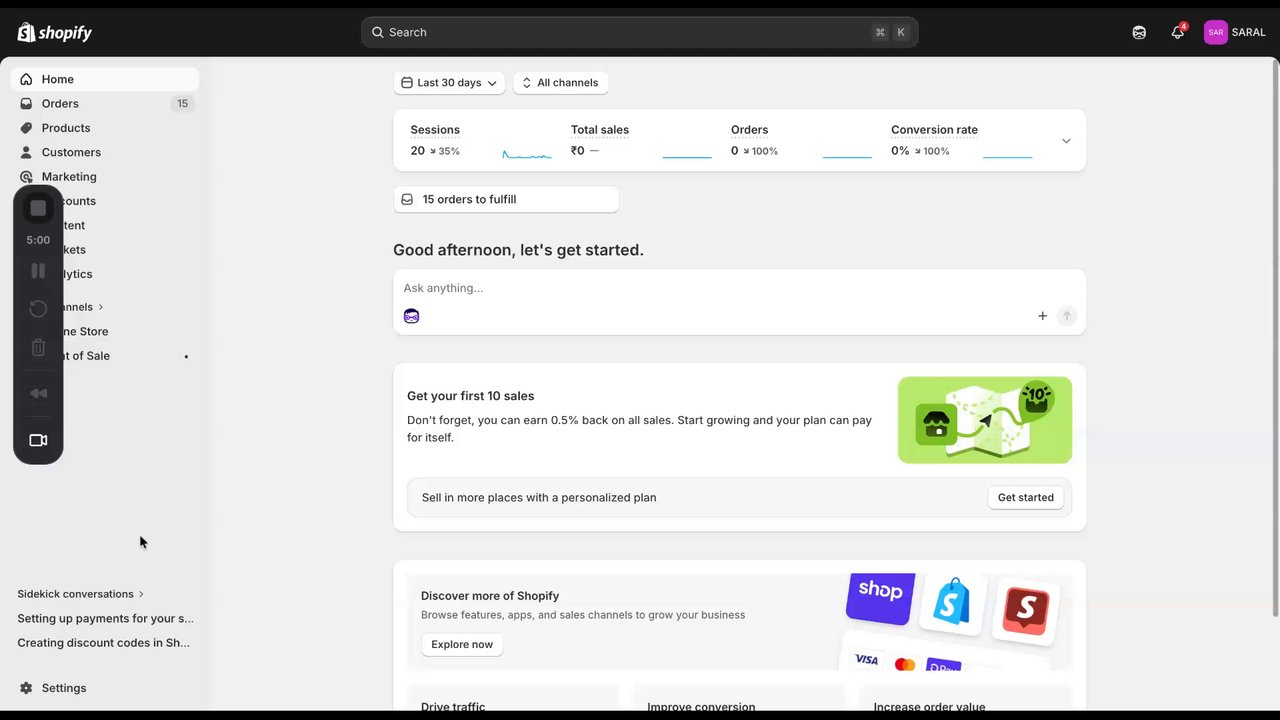
Task: Click the calendar icon in date filter
Action: (407, 83)
